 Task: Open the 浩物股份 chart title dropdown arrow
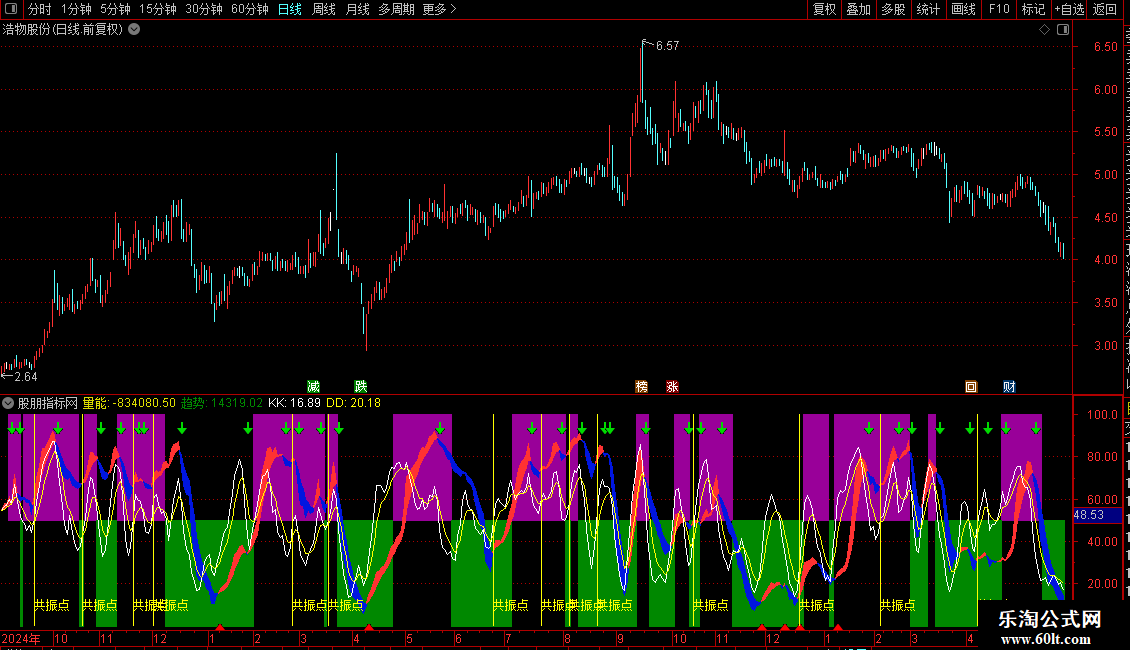tap(134, 30)
